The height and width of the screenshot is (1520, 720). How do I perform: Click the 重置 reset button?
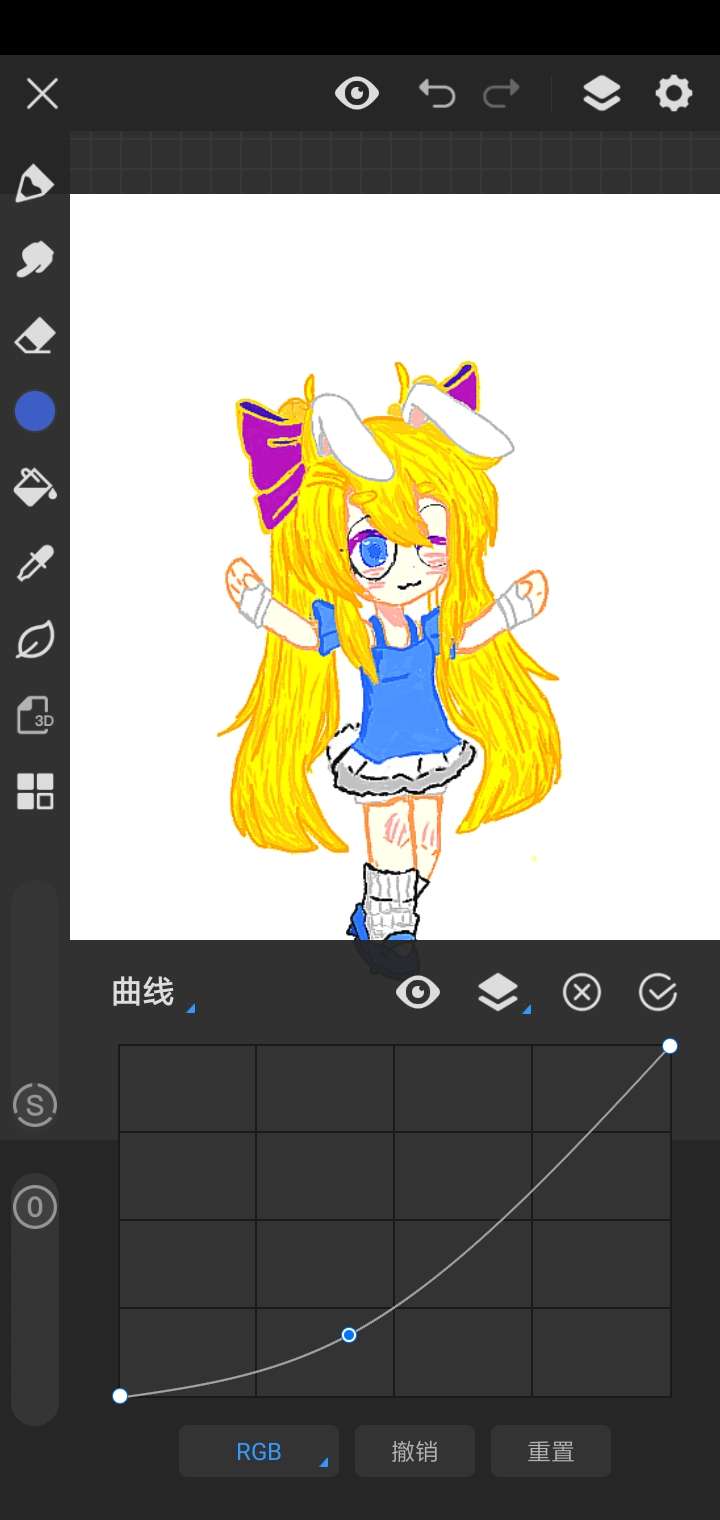(x=551, y=1451)
